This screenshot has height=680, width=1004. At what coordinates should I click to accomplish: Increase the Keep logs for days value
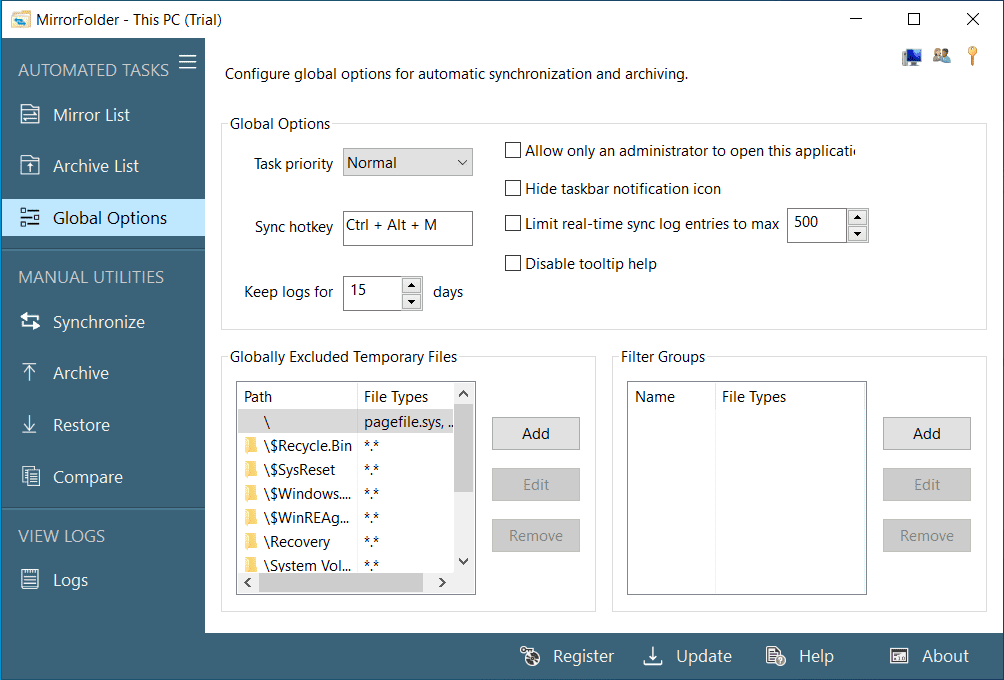point(412,285)
